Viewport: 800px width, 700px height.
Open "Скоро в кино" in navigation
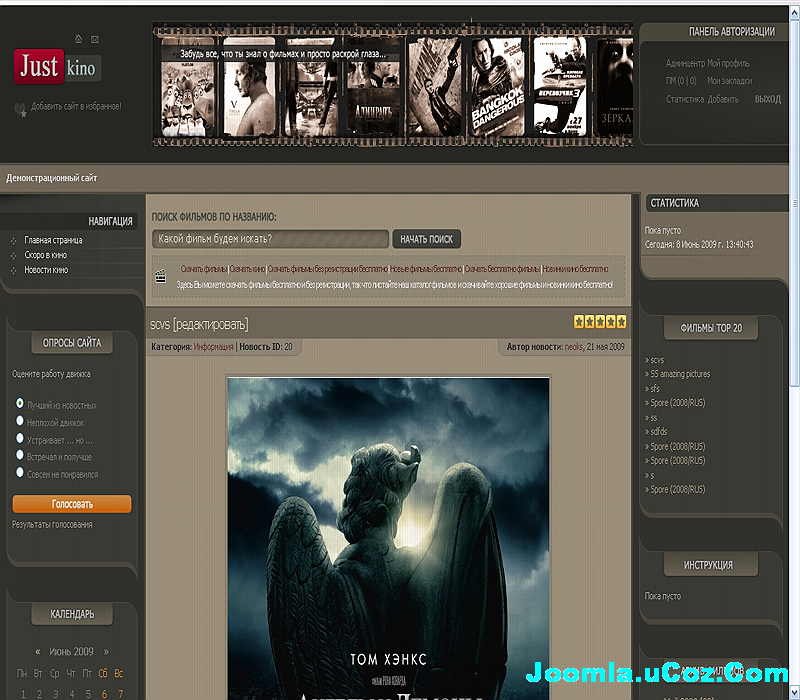[x=45, y=255]
